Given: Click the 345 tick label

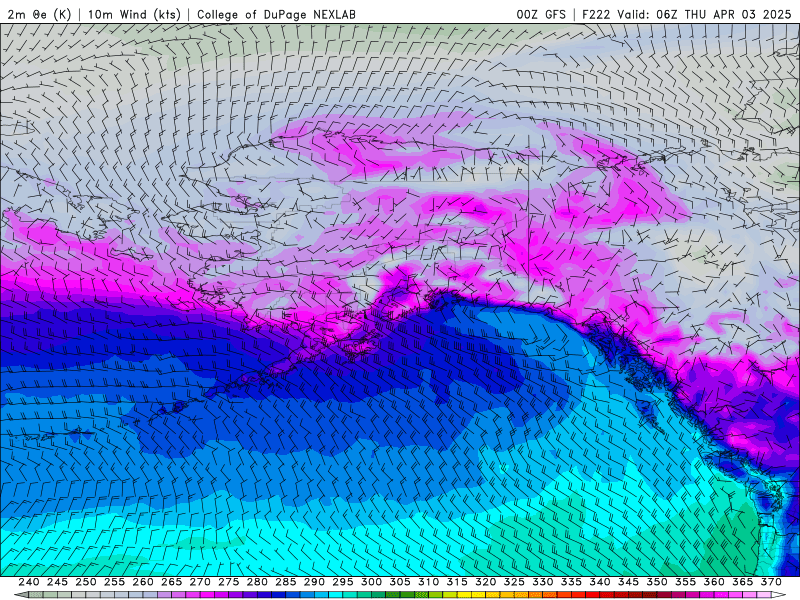Looking at the screenshot, I should 629,582.
